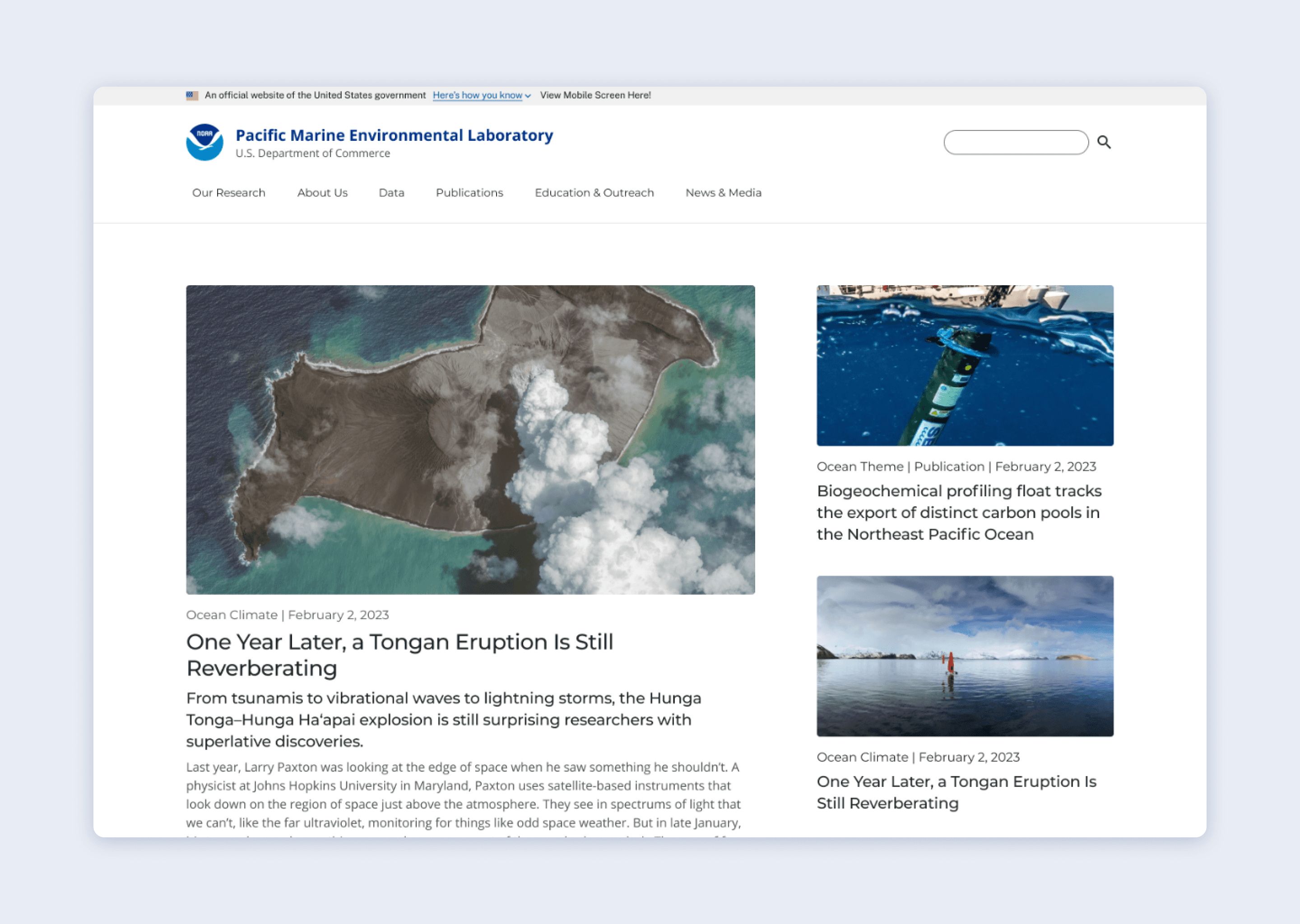Open the saildrone on calm water thumbnail

point(965,656)
